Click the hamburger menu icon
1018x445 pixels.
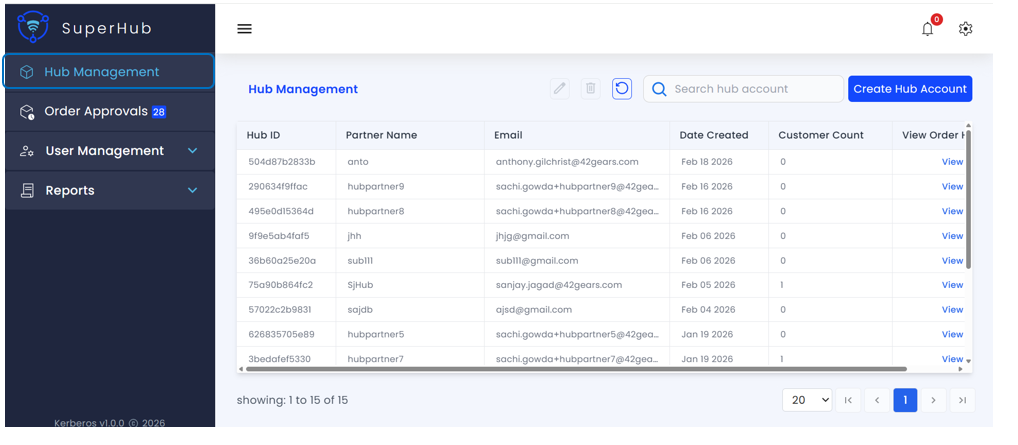tap(244, 29)
